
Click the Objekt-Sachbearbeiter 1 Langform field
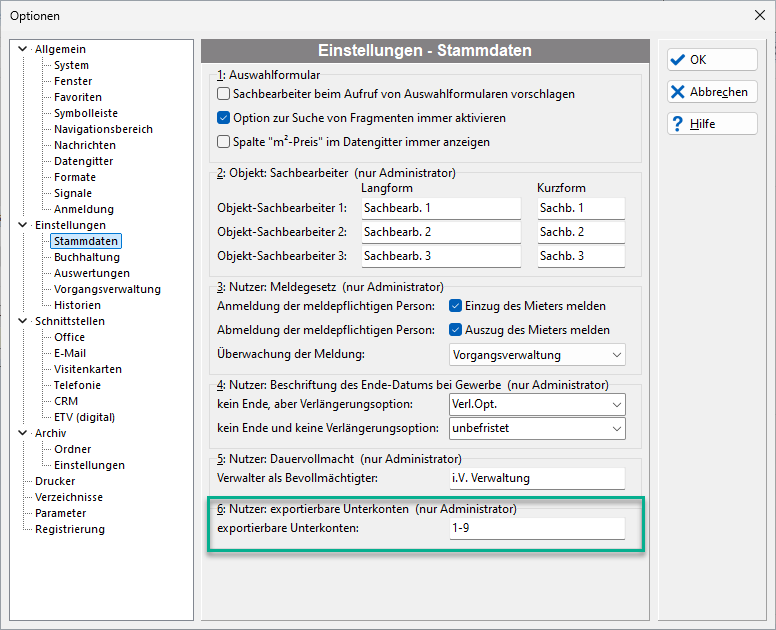click(x=441, y=208)
